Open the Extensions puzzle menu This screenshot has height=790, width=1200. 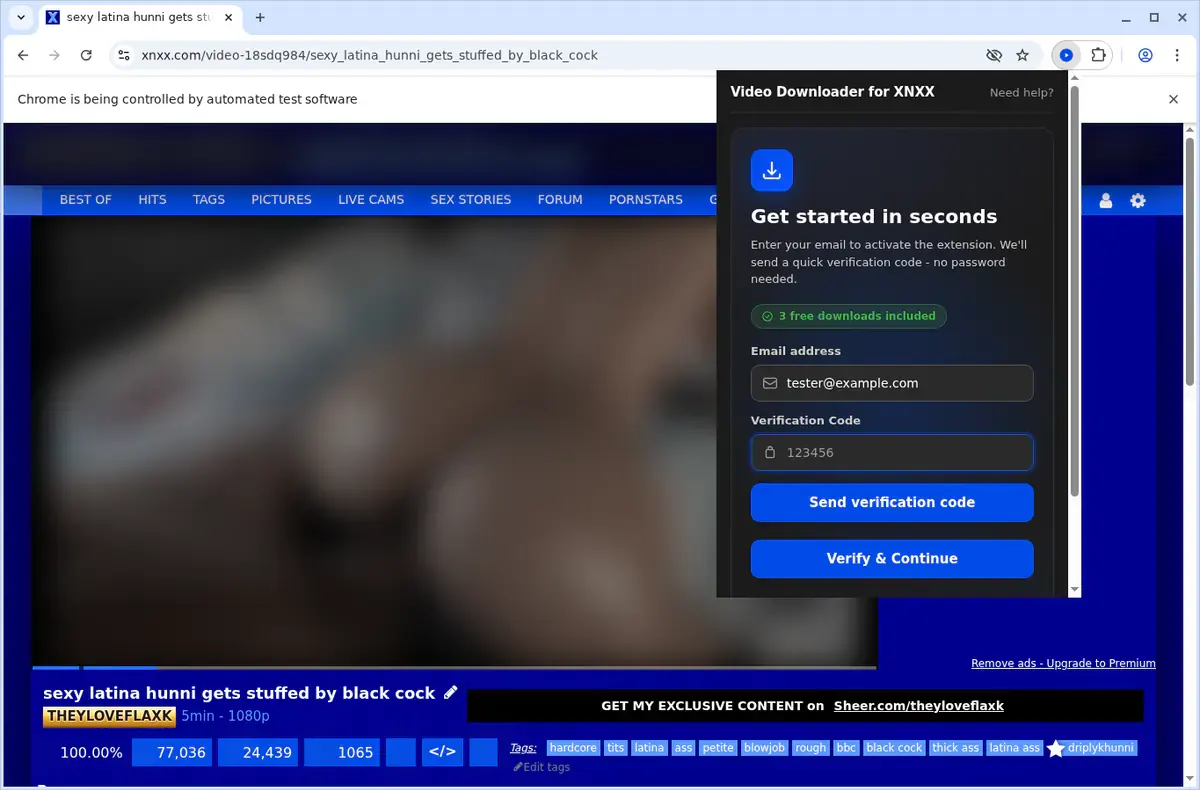[1098, 55]
